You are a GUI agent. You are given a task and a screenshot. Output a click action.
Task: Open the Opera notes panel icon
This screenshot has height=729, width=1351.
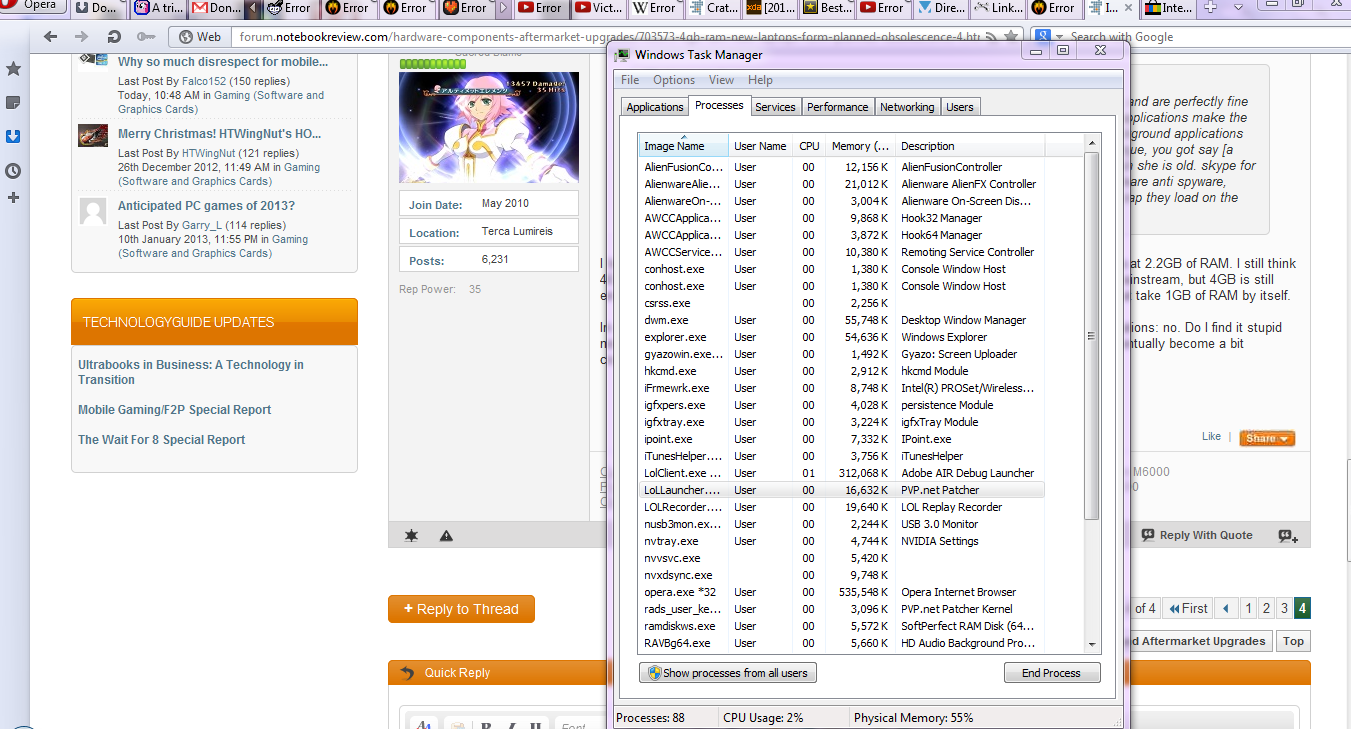pos(14,103)
